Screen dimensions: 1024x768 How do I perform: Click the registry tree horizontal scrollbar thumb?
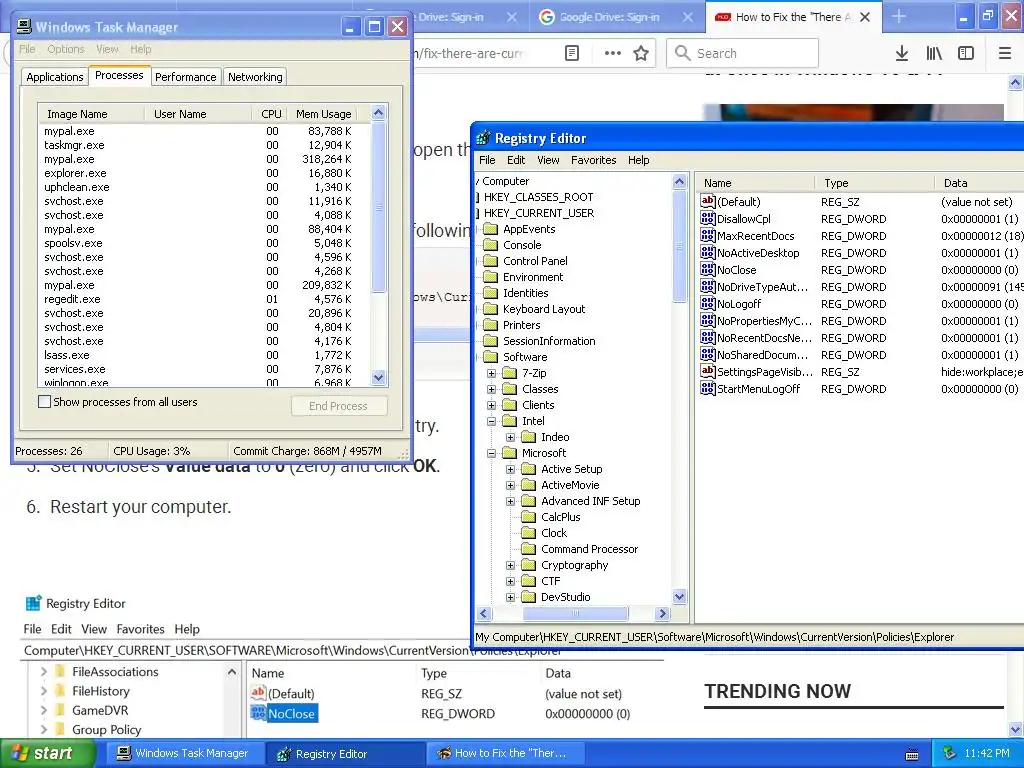click(575, 613)
